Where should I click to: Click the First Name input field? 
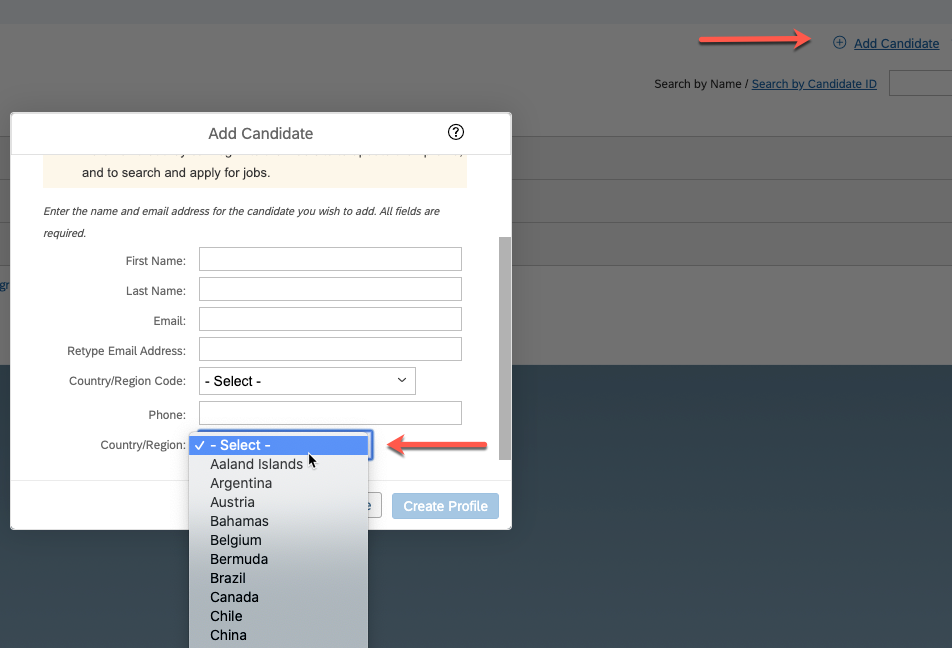pos(330,259)
